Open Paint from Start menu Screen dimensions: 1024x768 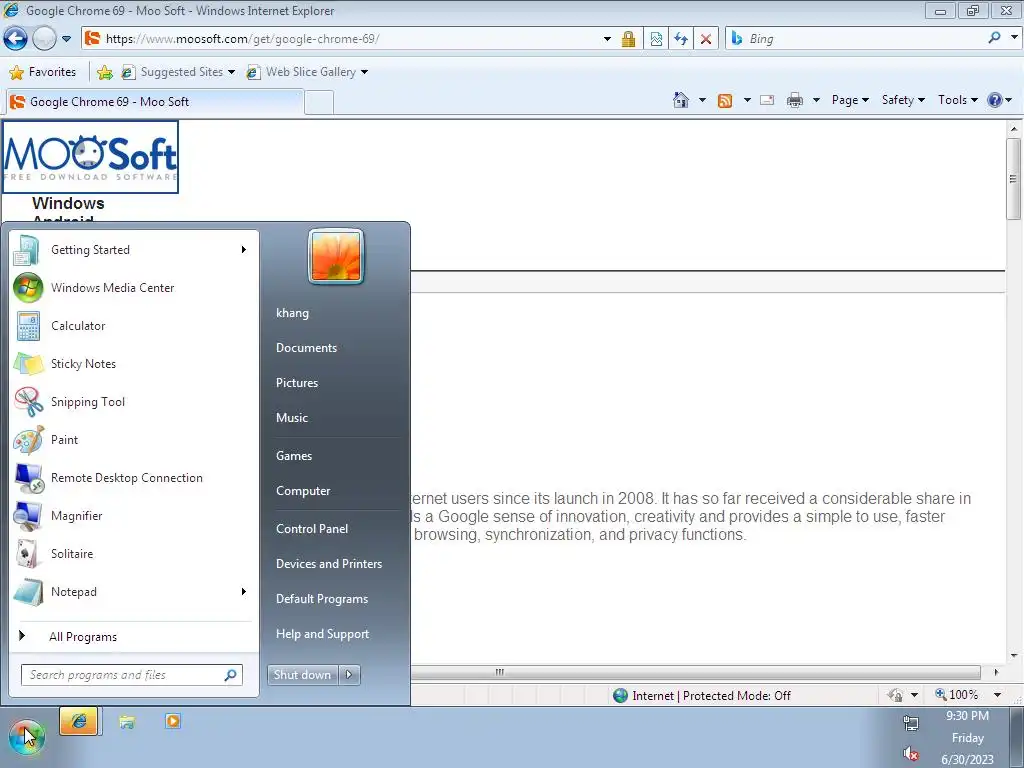click(134, 440)
